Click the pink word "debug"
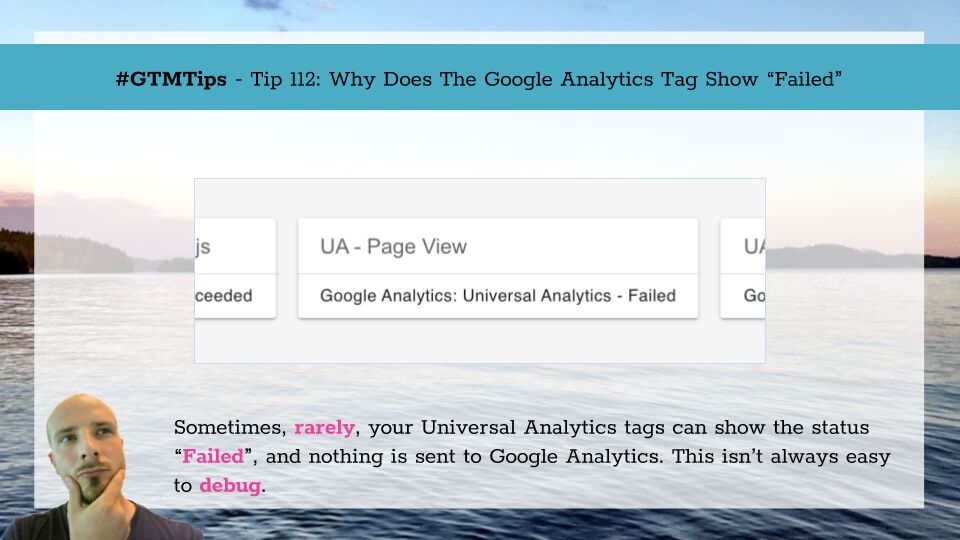 230,486
